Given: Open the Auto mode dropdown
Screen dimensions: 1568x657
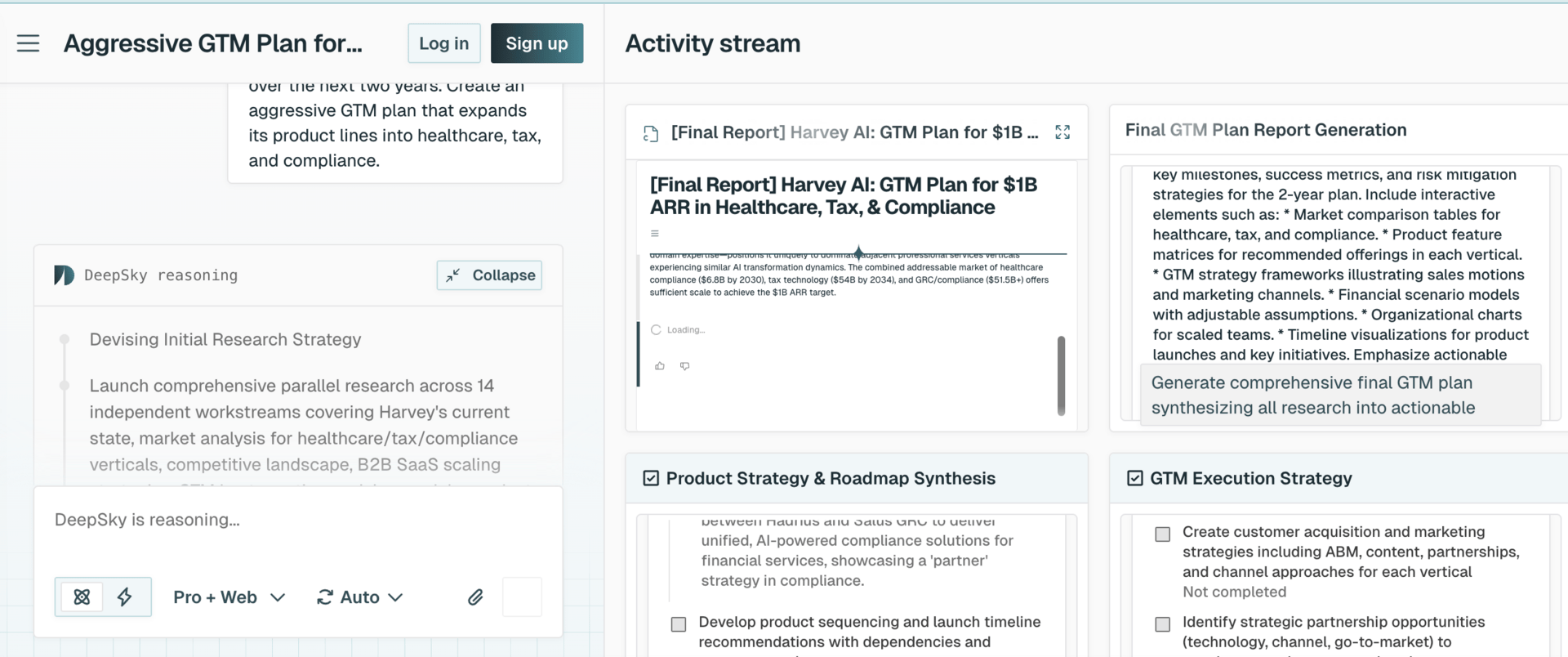Looking at the screenshot, I should click(360, 597).
